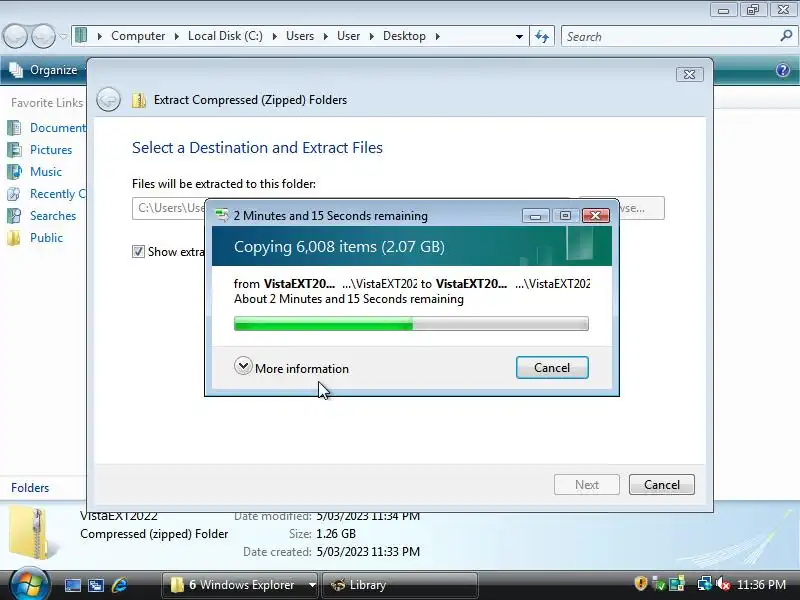Open the Organize menu

click(44, 70)
